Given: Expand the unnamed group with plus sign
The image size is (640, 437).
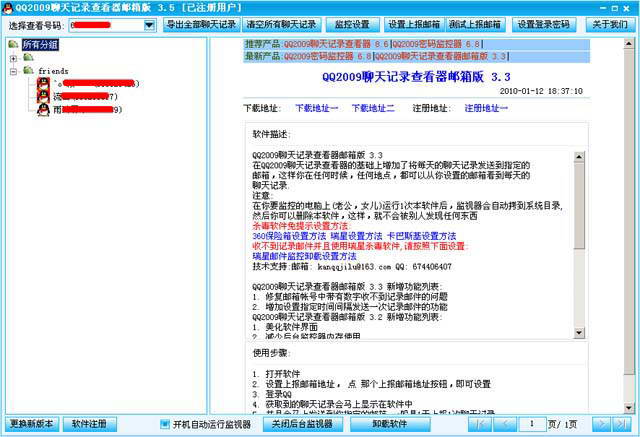Looking at the screenshot, I should 13,58.
